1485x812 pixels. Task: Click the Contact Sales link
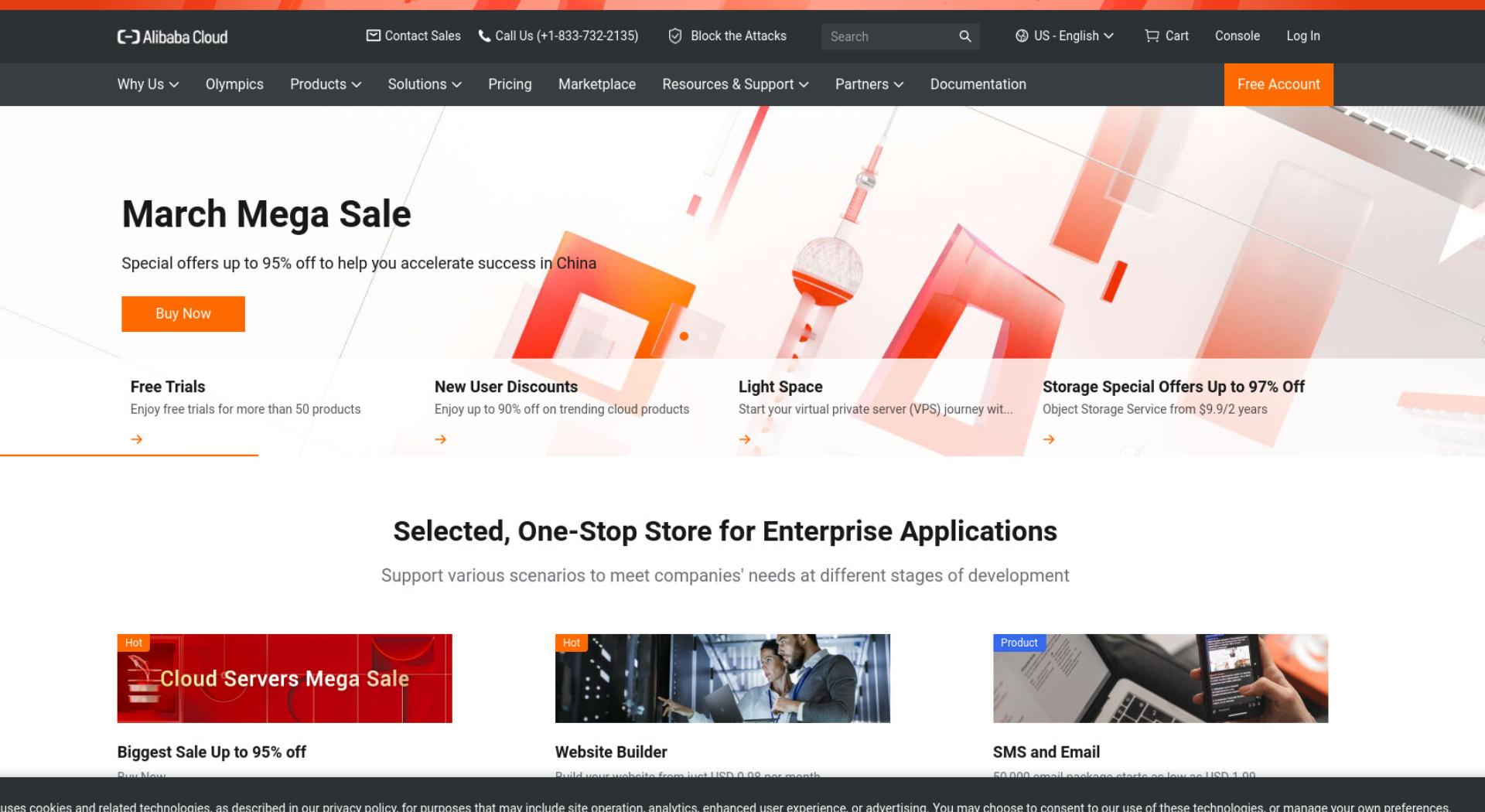[x=413, y=36]
